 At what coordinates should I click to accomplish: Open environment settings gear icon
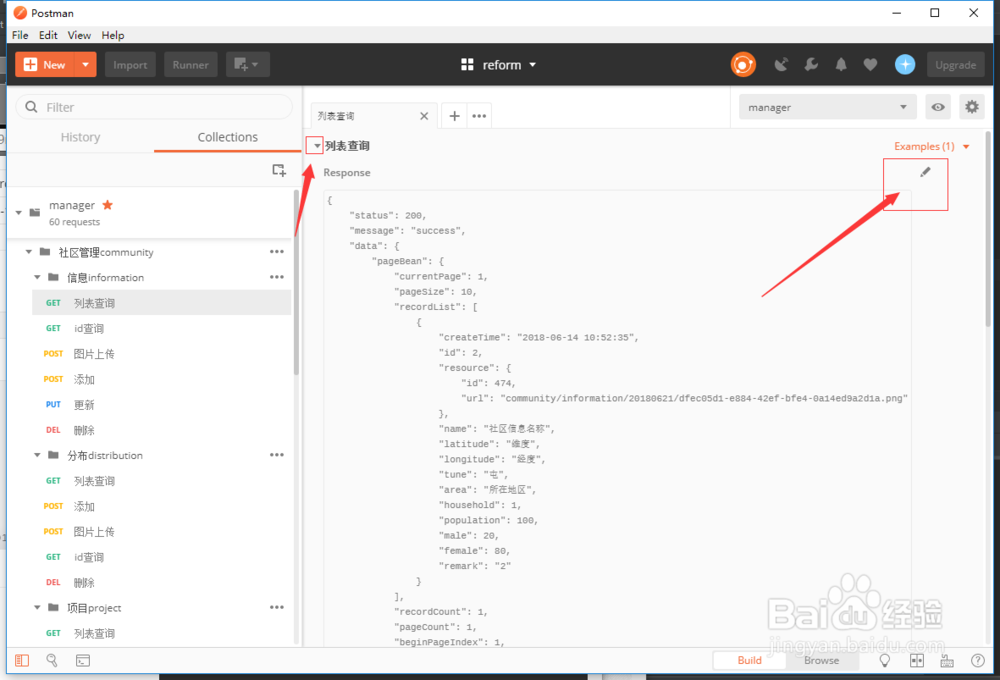[971, 106]
